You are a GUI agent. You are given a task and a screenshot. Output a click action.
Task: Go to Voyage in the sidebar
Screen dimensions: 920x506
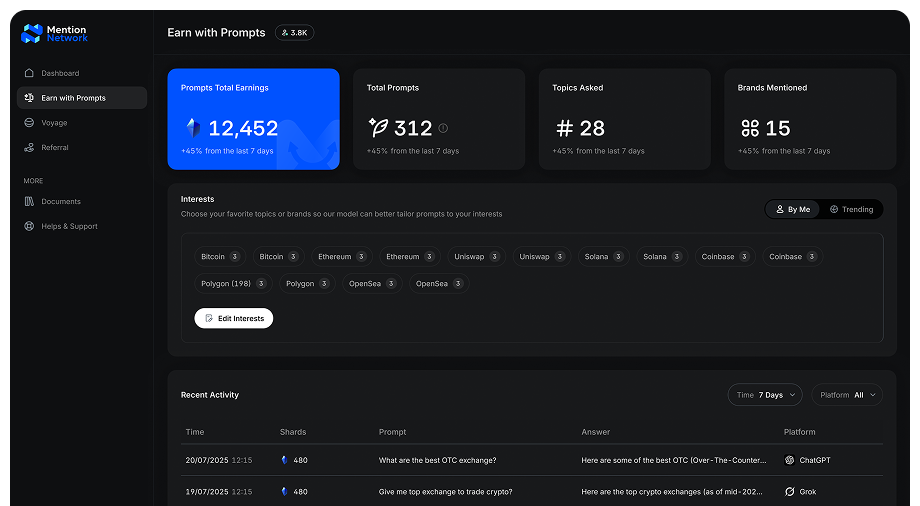click(x=54, y=123)
